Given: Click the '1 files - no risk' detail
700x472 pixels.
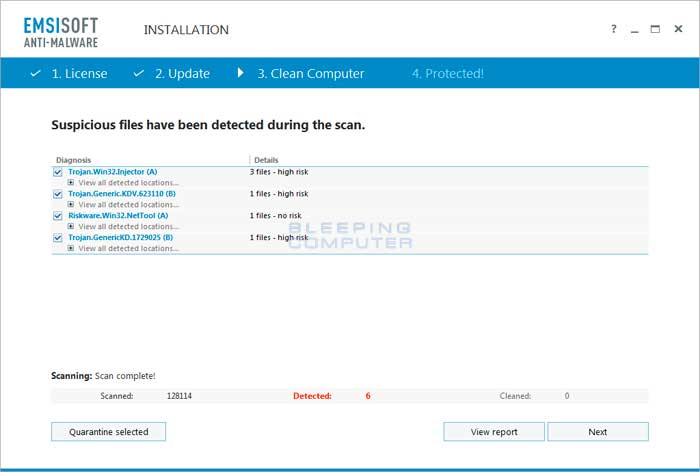Looking at the screenshot, I should point(275,216).
